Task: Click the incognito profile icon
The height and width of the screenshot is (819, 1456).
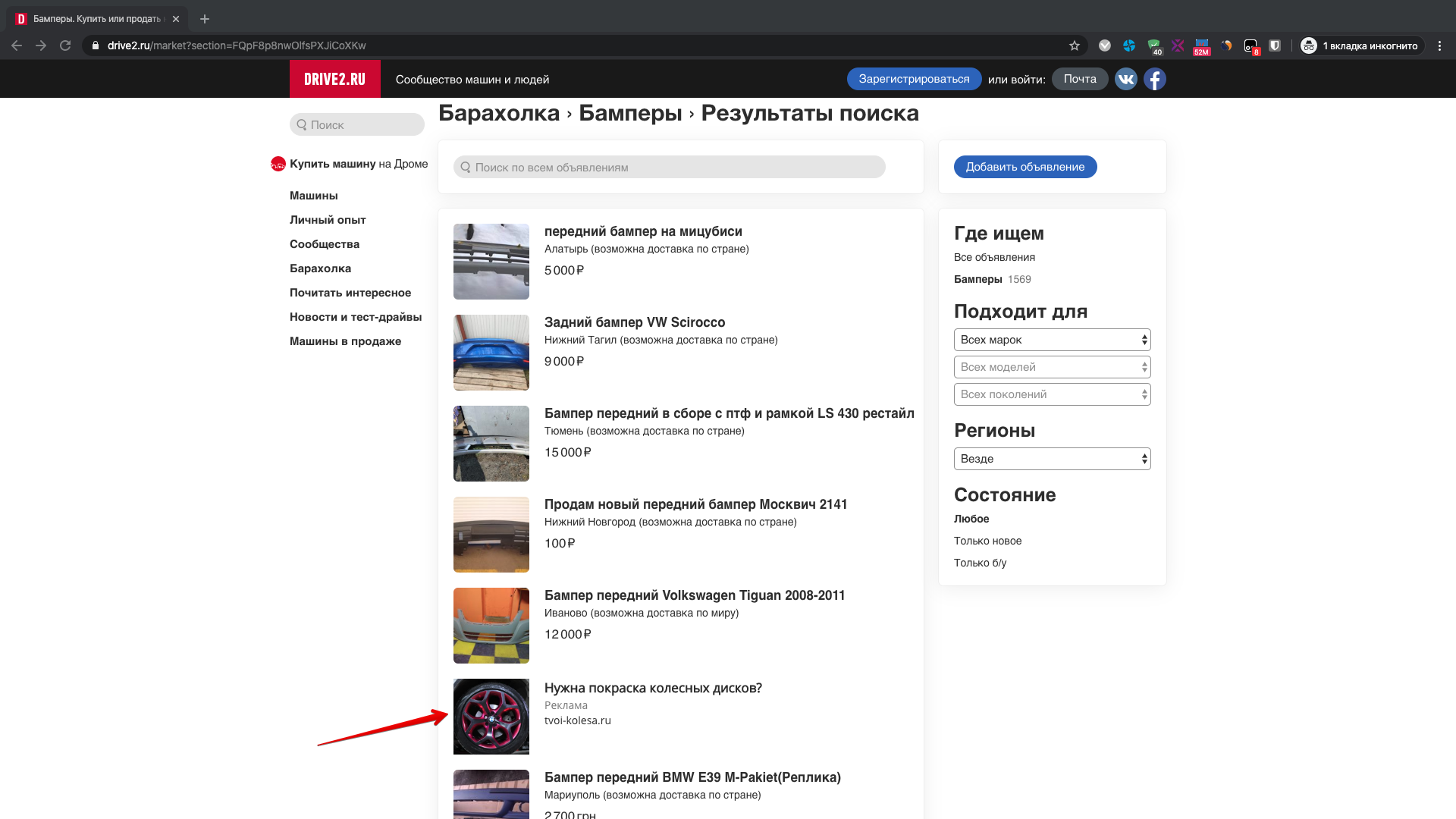Action: point(1309,45)
